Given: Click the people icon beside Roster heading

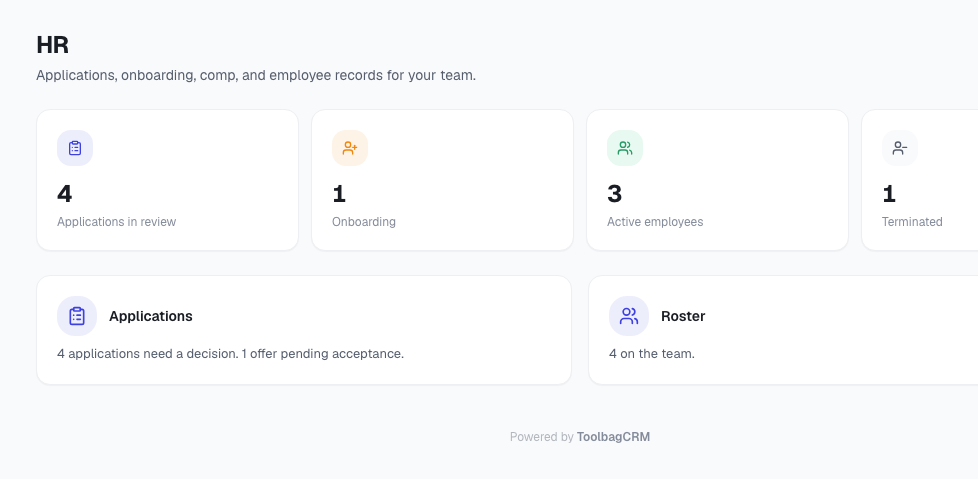Looking at the screenshot, I should tap(629, 316).
